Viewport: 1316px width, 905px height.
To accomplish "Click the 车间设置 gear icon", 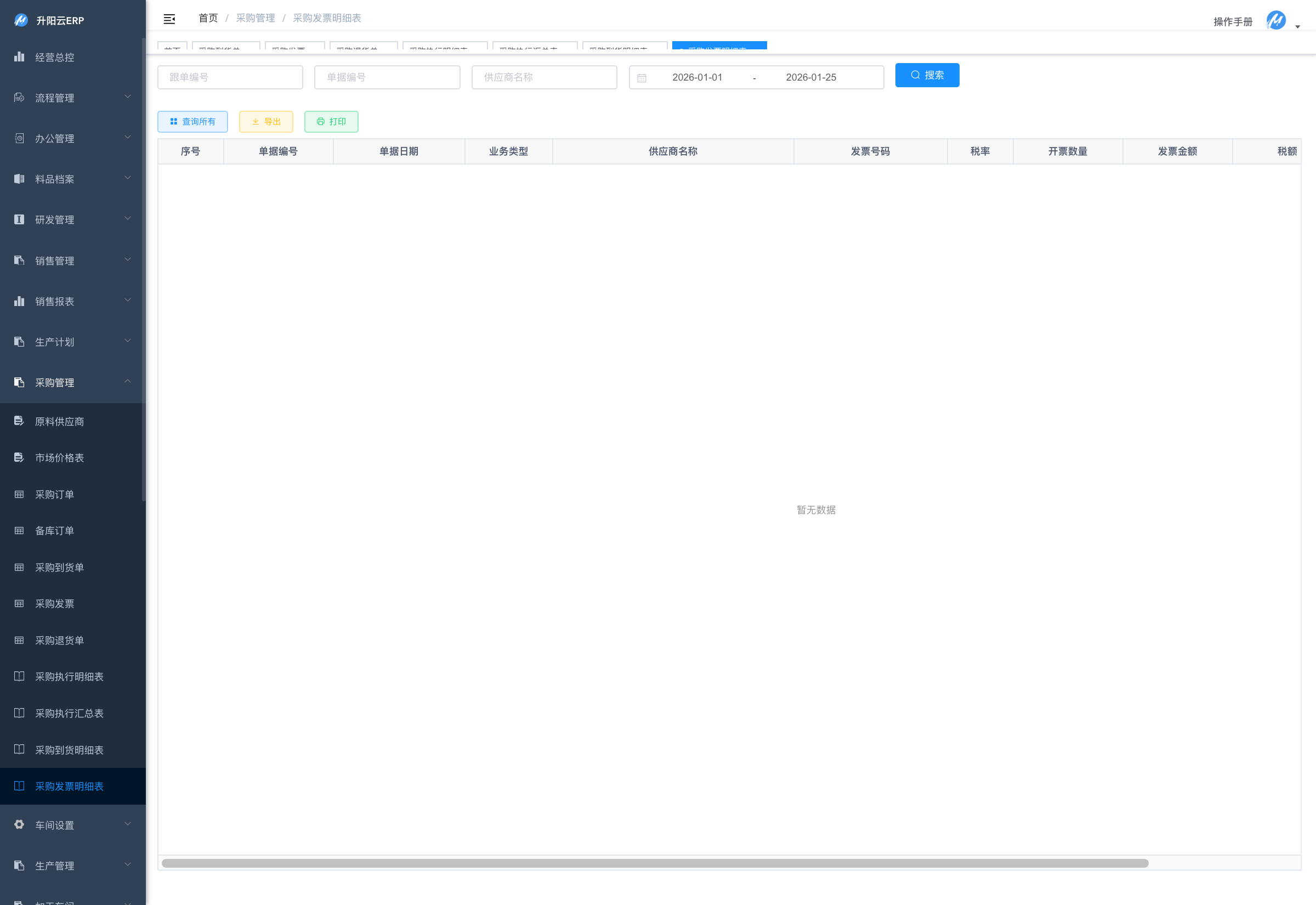I will [19, 824].
